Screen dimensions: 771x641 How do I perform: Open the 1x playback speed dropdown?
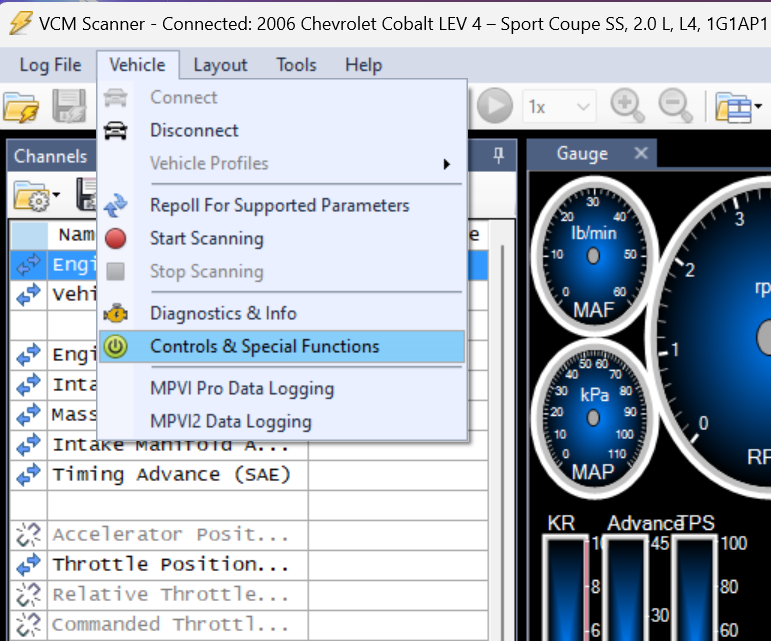(x=560, y=106)
